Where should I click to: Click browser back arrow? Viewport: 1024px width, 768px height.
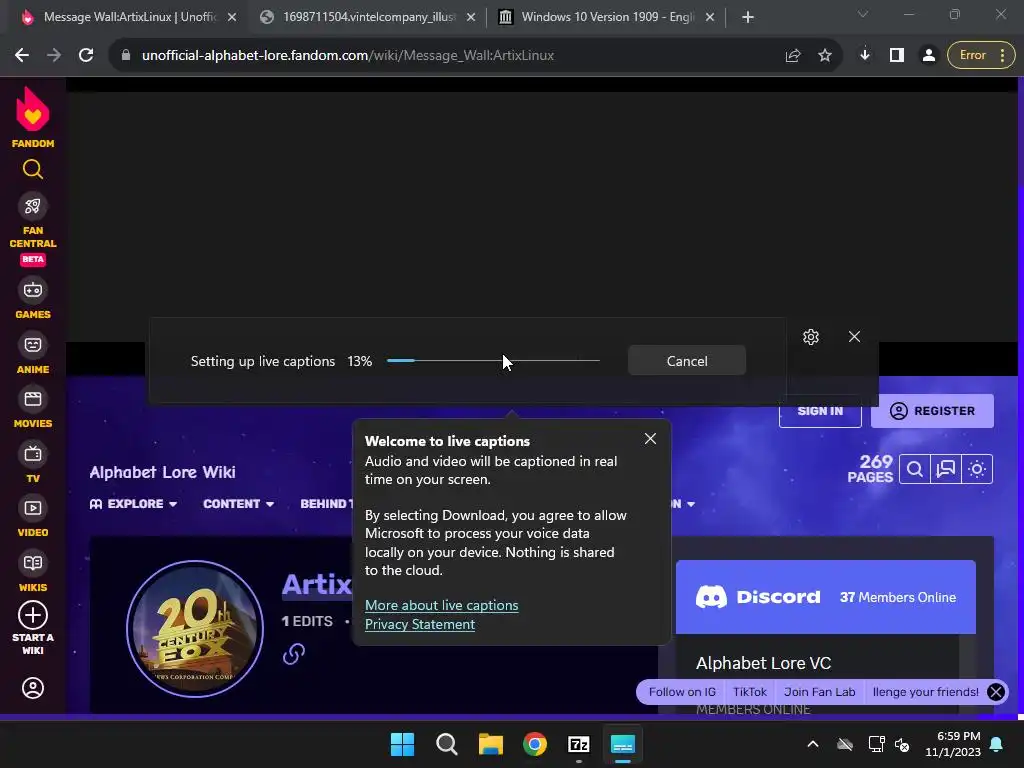22,56
